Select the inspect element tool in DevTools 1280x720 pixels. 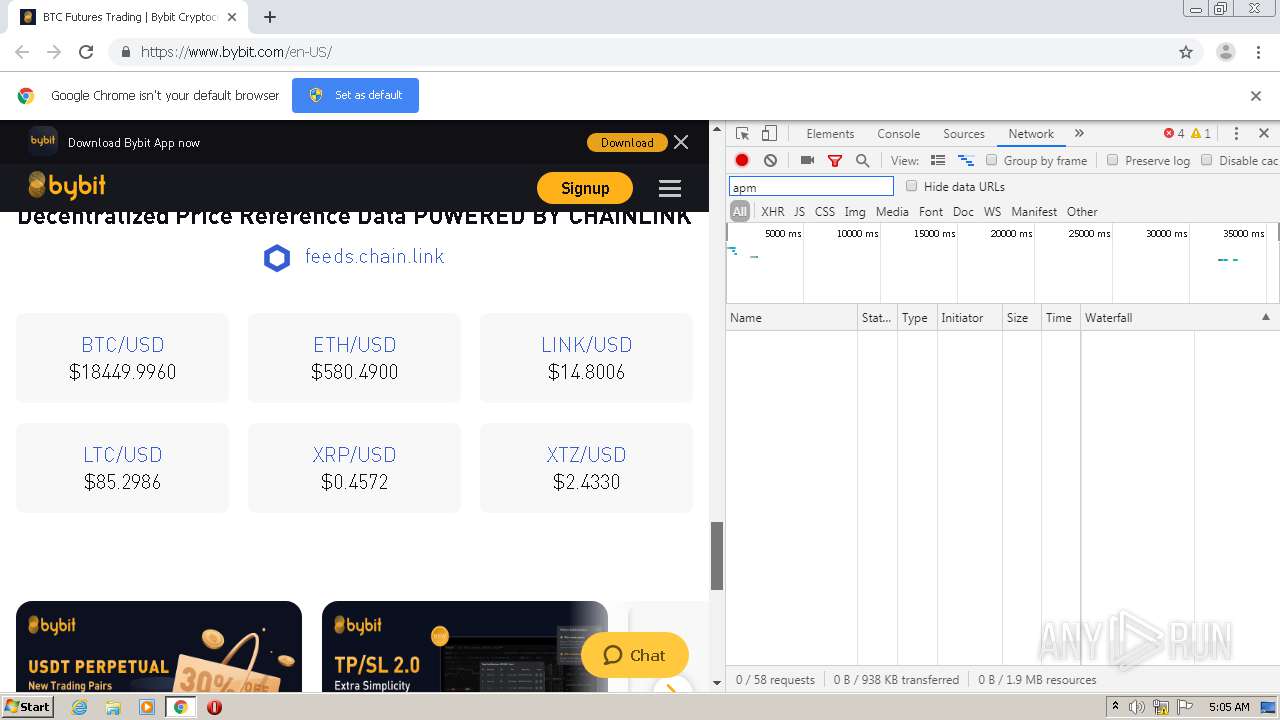click(742, 134)
